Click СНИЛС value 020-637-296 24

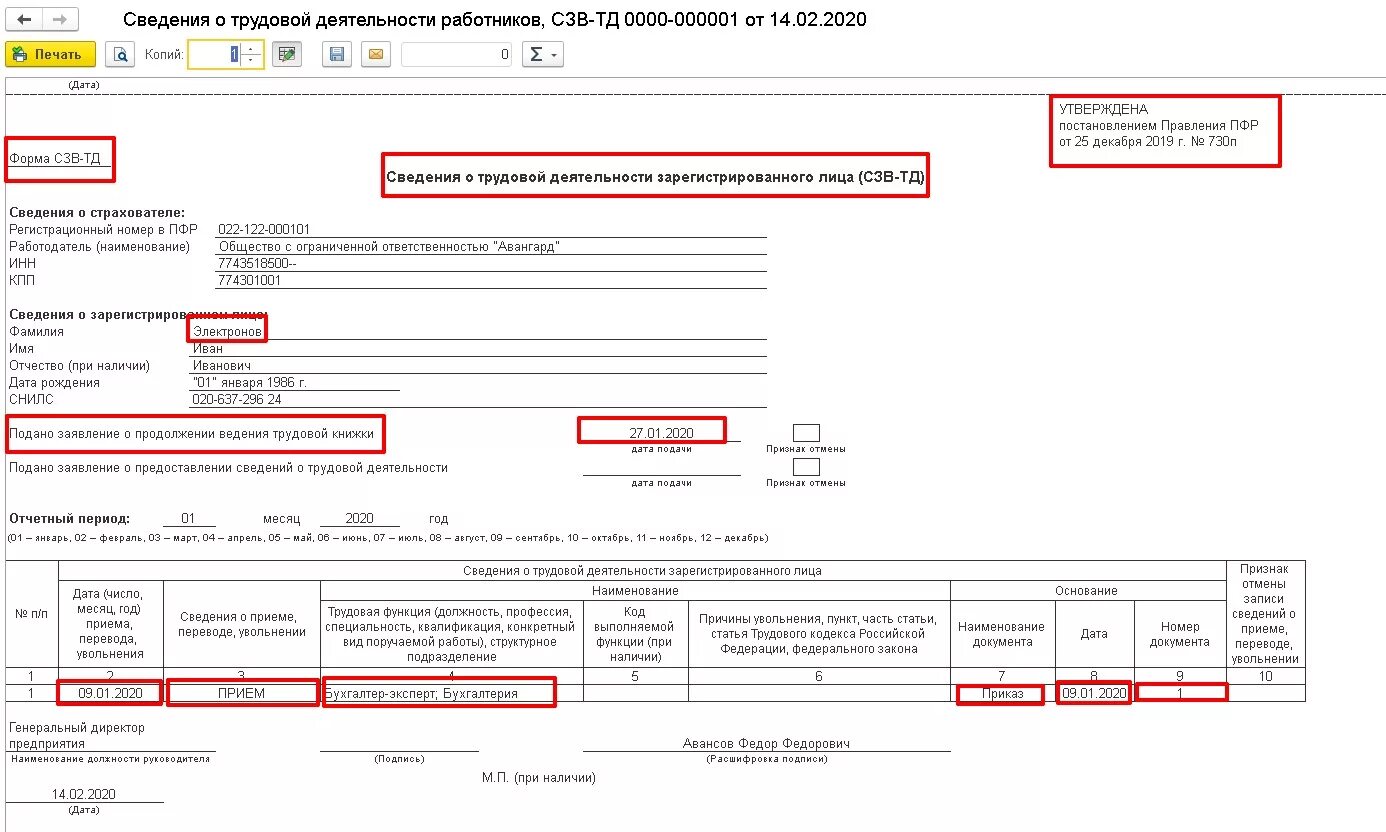click(x=237, y=399)
